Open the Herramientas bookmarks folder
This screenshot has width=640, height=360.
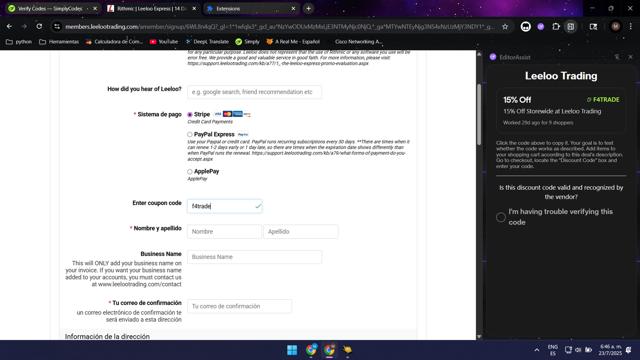59,42
